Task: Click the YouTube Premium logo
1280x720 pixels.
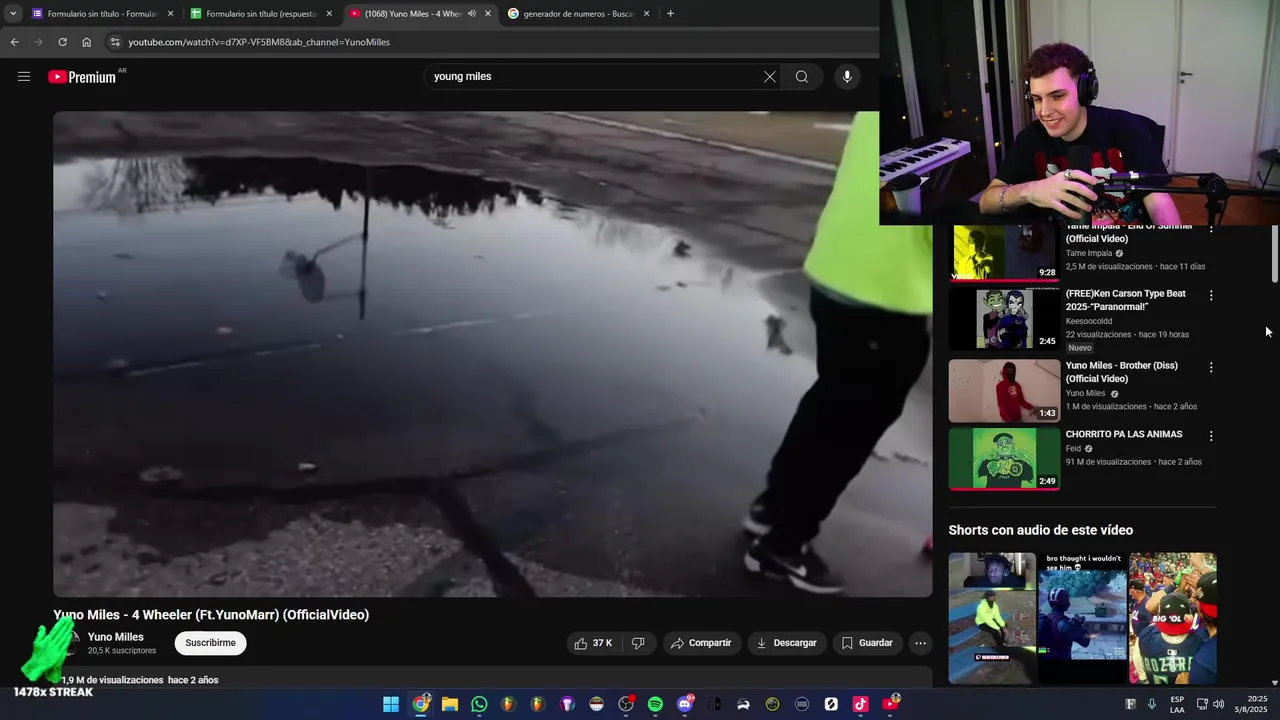Action: point(82,77)
